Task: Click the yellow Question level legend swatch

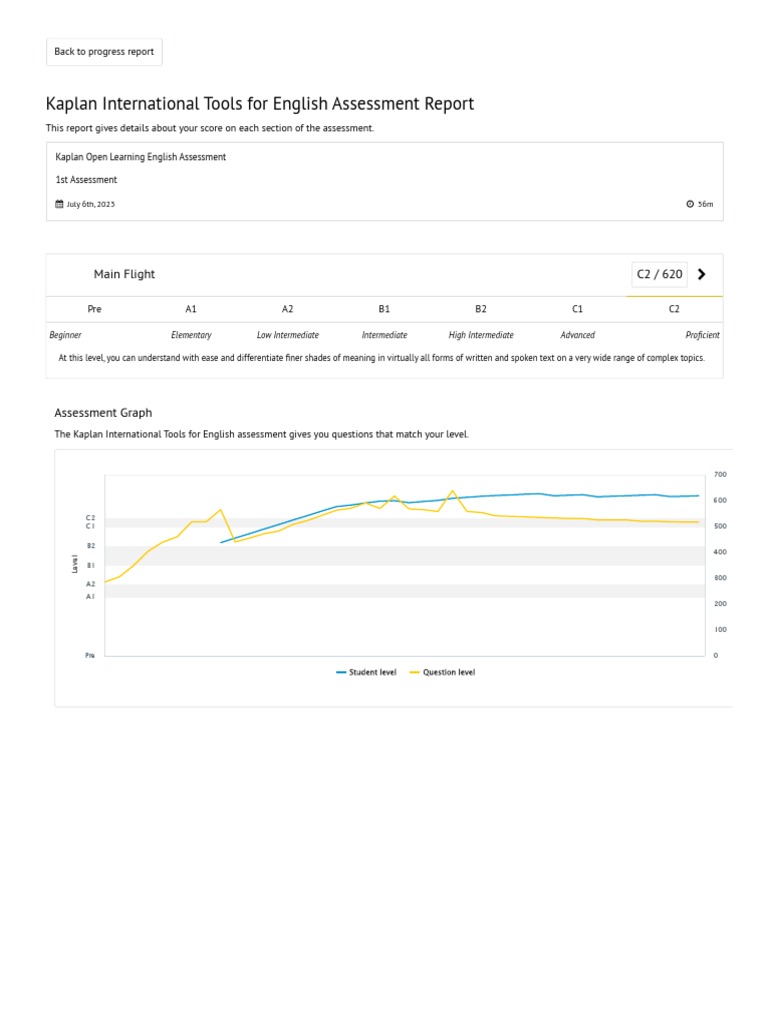Action: point(415,672)
